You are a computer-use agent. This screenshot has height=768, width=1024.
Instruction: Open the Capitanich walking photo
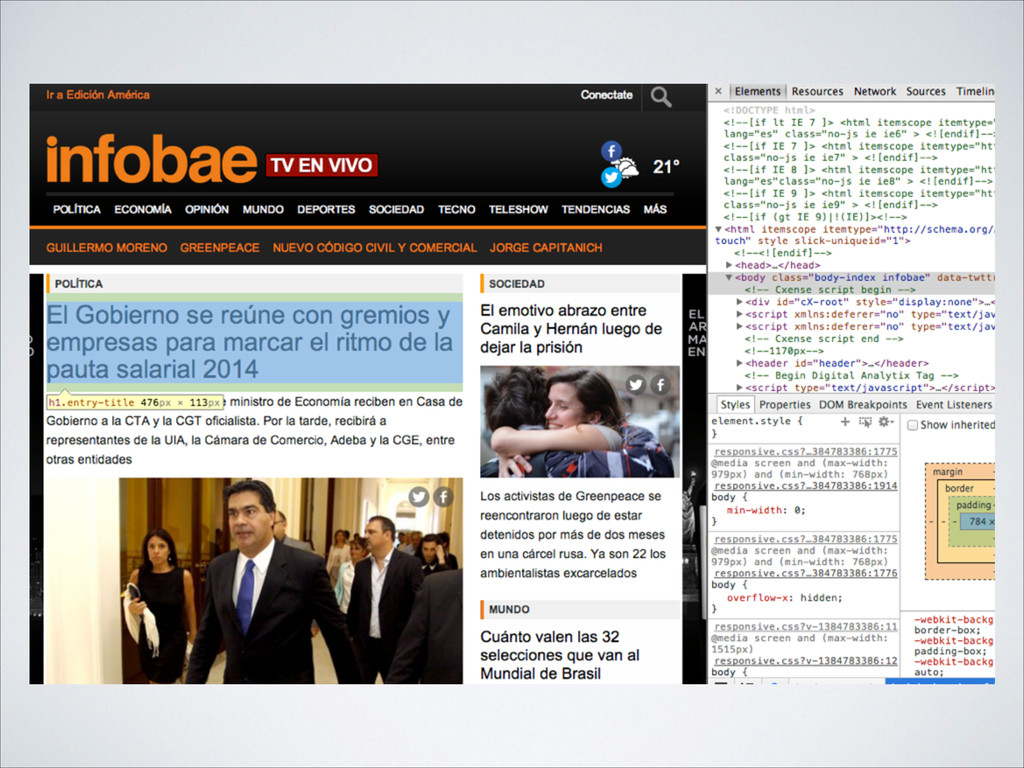[254, 581]
